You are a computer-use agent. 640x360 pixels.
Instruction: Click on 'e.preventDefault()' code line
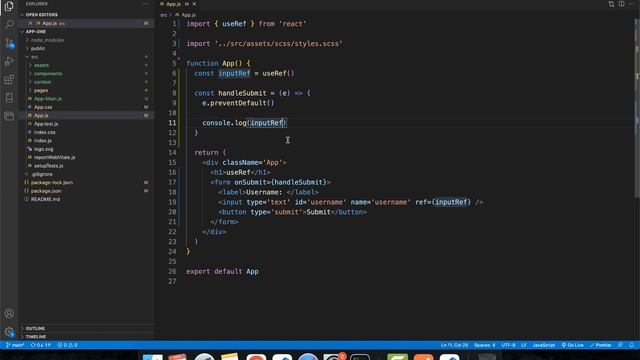[x=238, y=103]
